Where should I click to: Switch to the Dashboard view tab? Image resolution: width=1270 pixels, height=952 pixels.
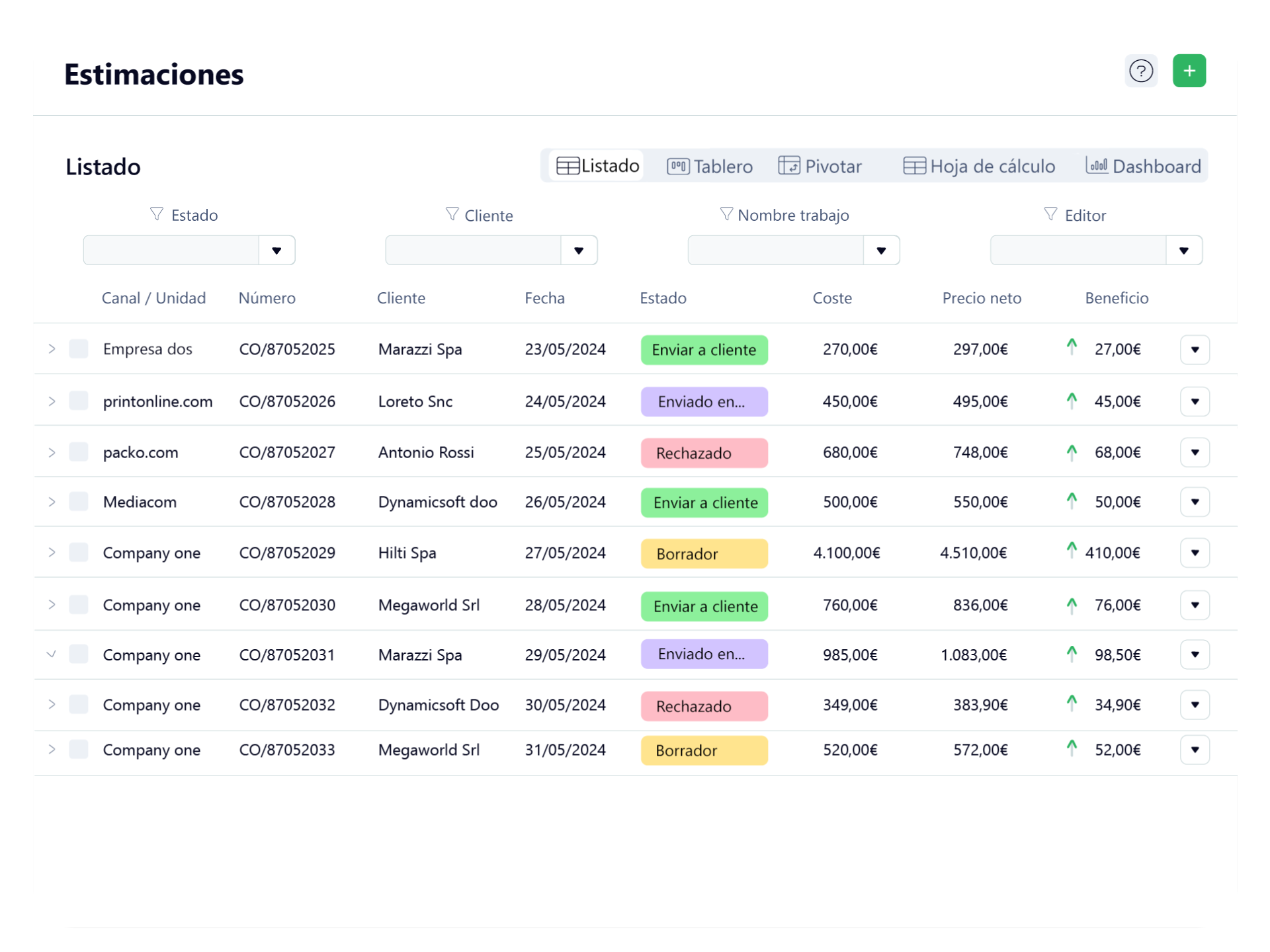(x=1144, y=166)
